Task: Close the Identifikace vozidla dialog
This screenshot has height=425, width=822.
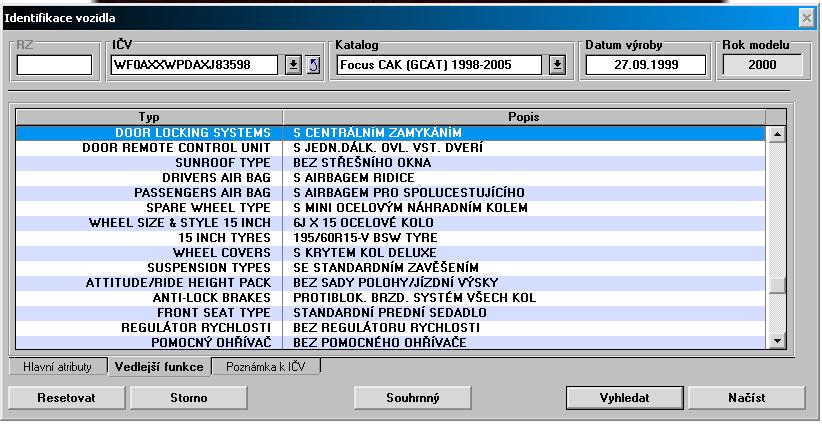Action: pos(806,18)
